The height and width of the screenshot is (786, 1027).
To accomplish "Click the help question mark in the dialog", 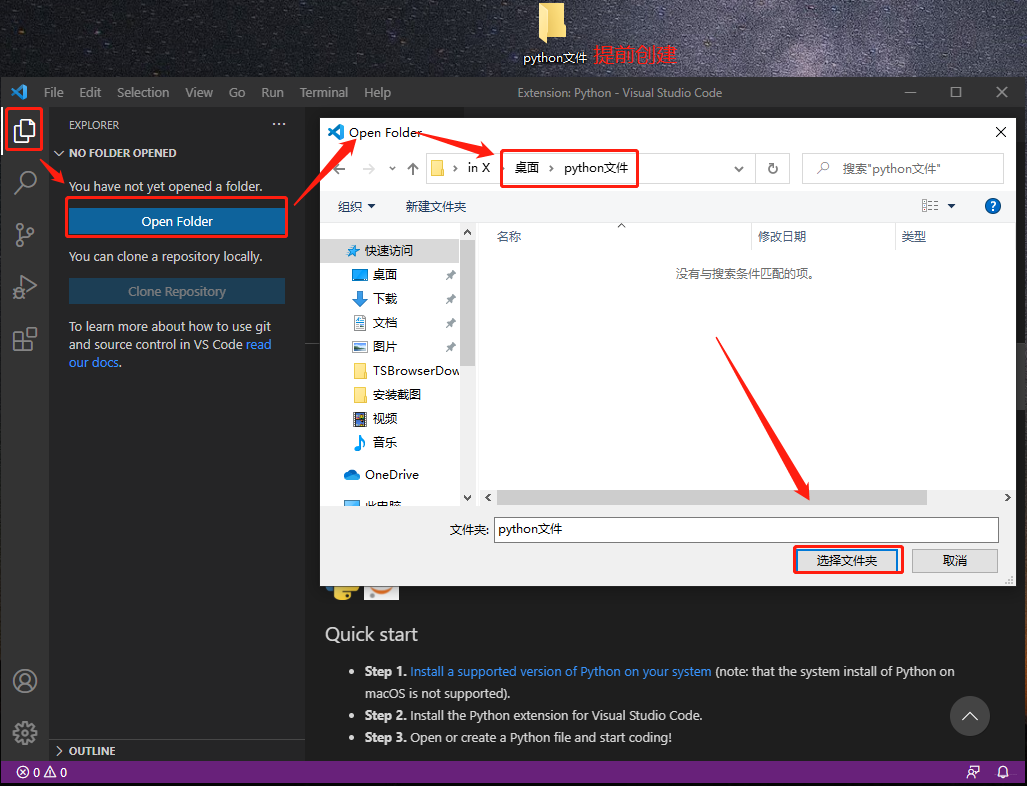I will coord(991,206).
